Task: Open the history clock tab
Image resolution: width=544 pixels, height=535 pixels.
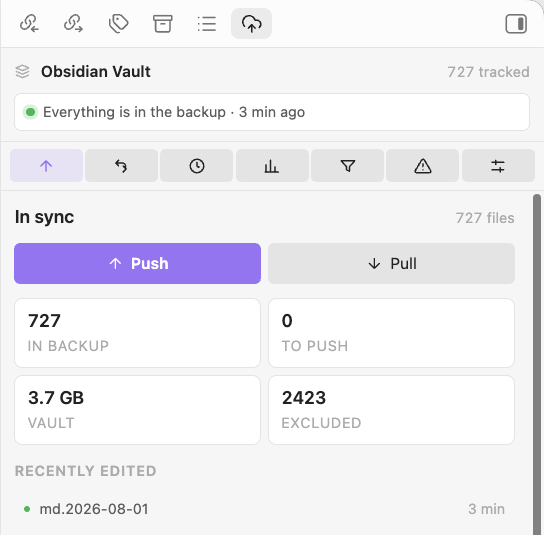Action: 197,165
